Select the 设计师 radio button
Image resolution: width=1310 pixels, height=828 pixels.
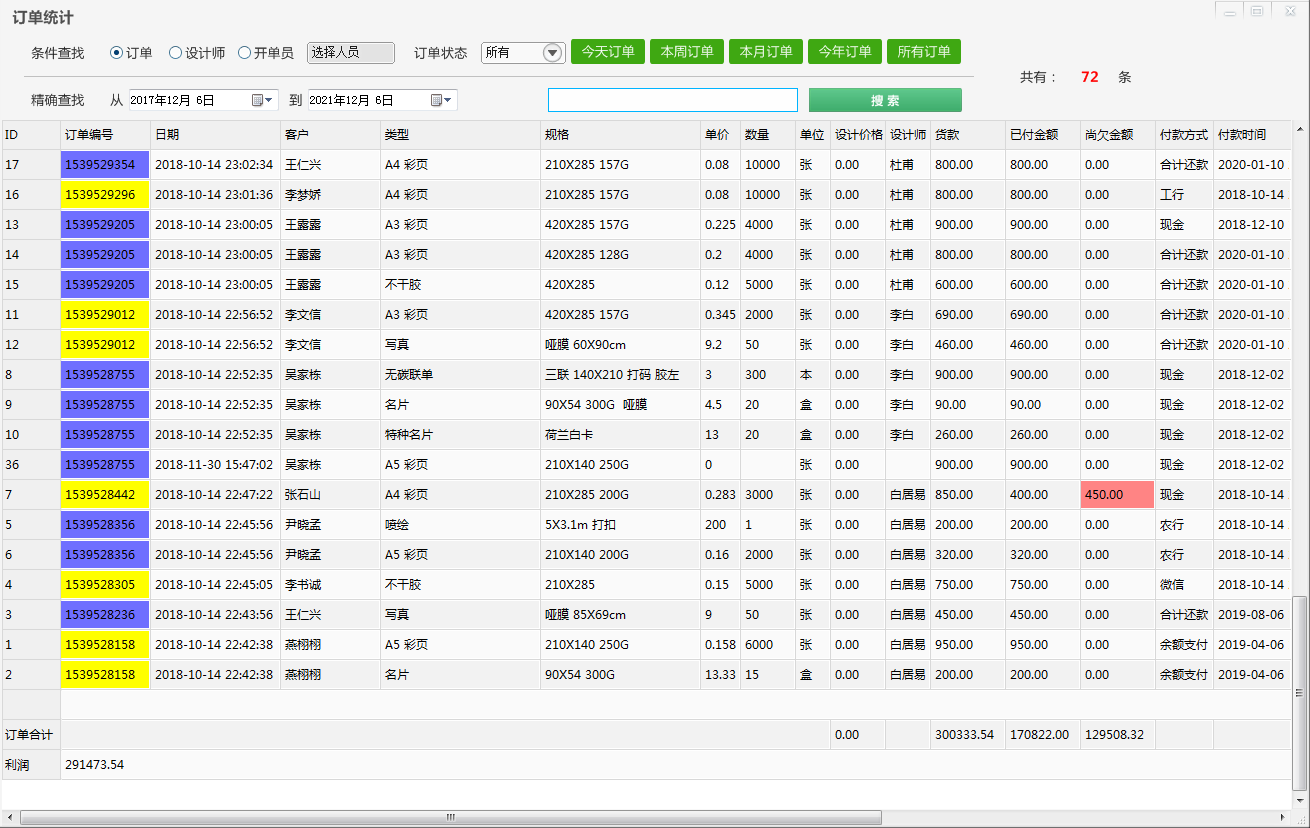(175, 53)
